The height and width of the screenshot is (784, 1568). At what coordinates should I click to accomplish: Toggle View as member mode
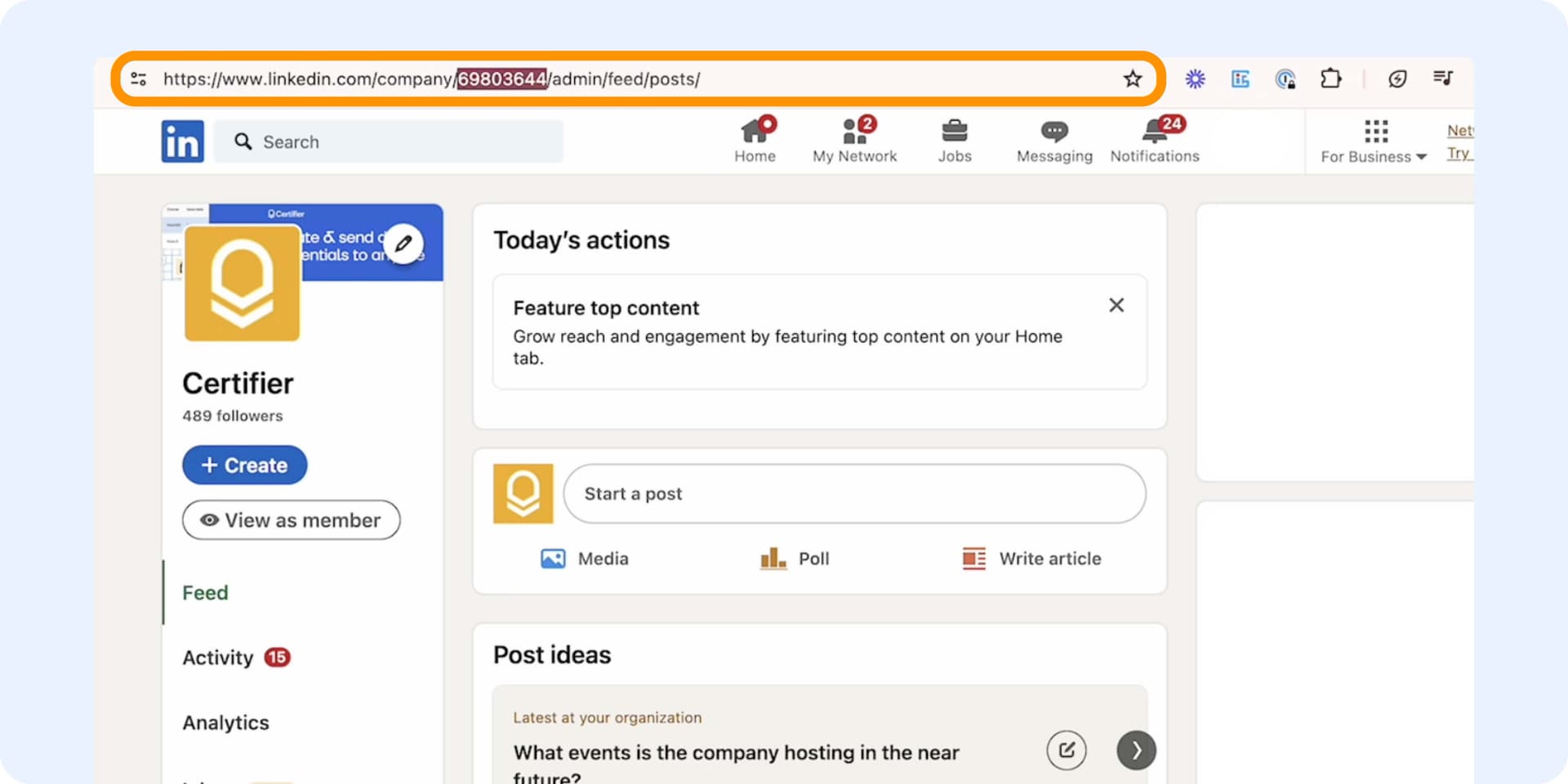(x=291, y=519)
